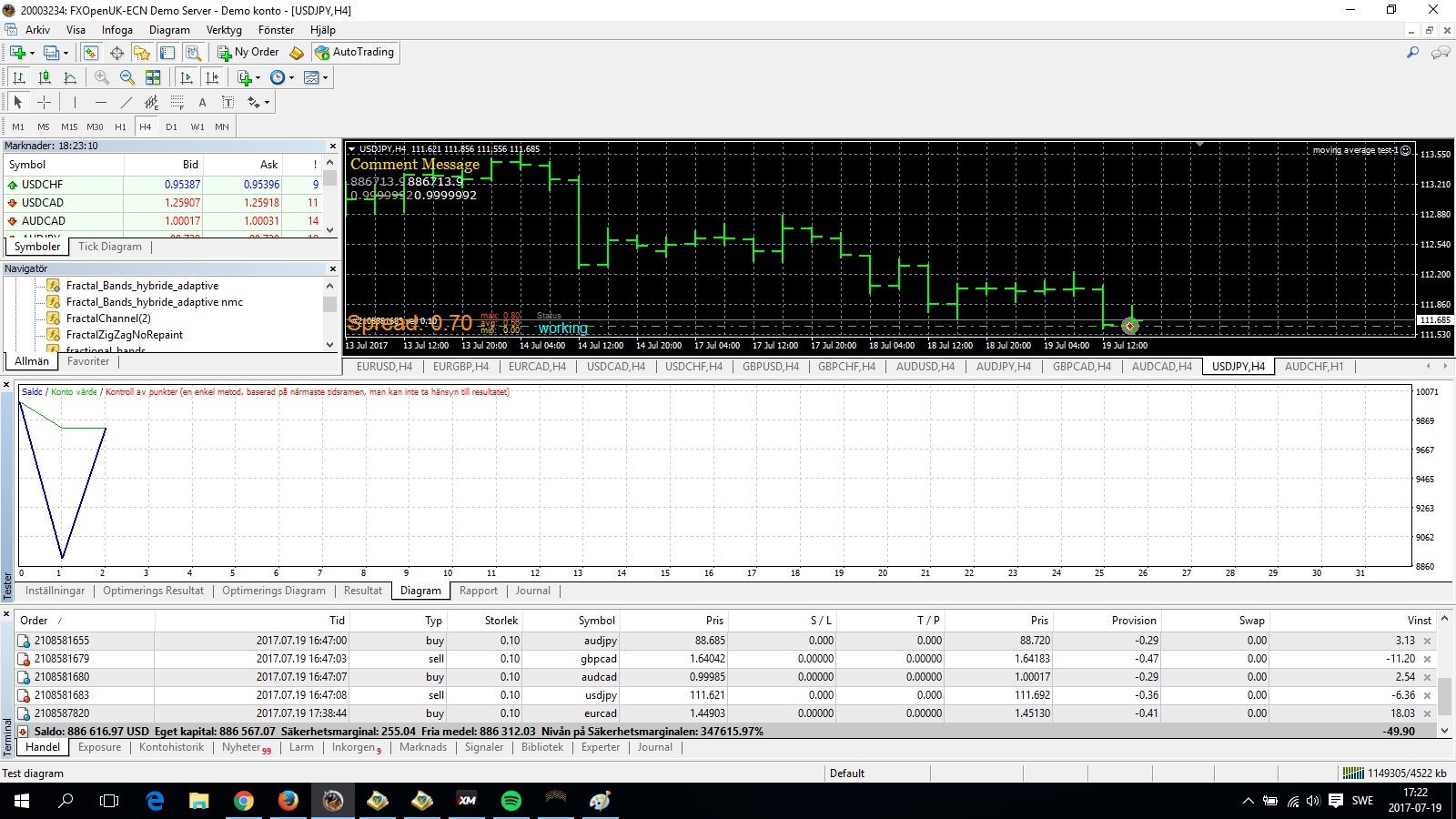The image size is (1456, 819).
Task: Toggle chart Auto Scroll
Action: [187, 77]
